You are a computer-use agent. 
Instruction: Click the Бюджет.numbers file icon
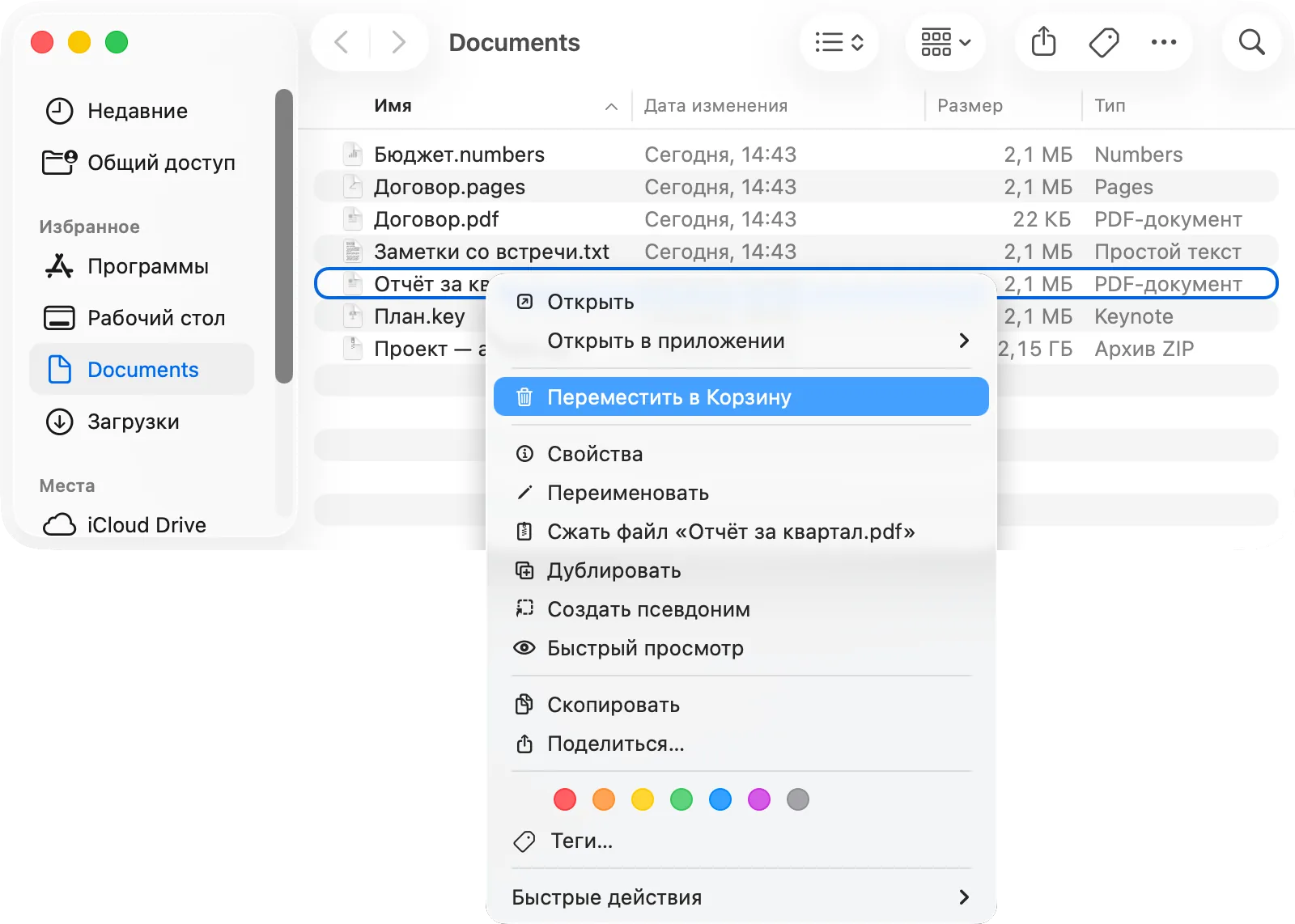pyautogui.click(x=352, y=155)
